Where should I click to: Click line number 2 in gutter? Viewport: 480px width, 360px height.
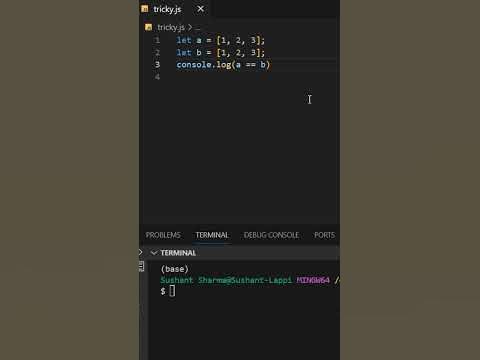[157, 52]
